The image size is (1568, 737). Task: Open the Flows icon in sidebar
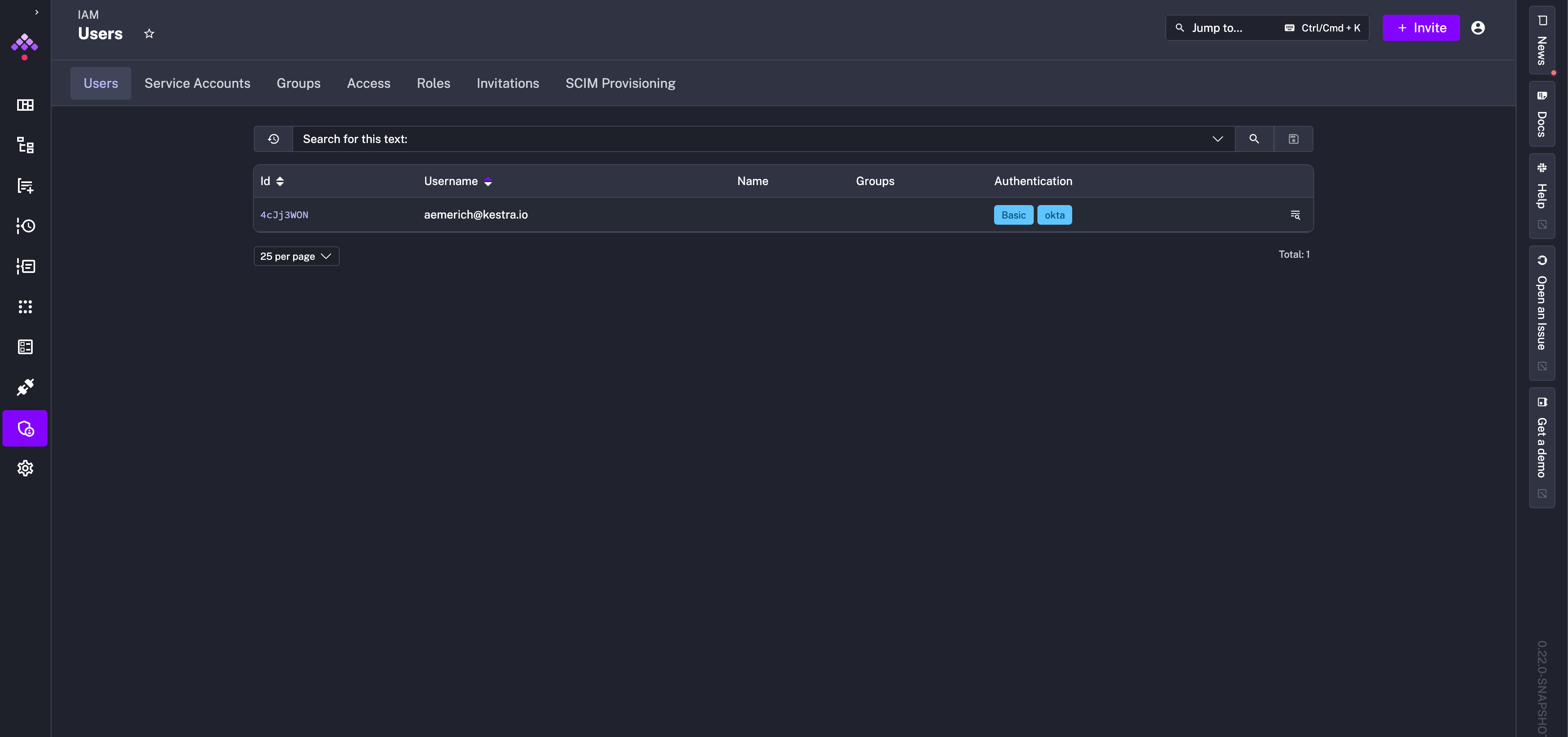[x=25, y=145]
